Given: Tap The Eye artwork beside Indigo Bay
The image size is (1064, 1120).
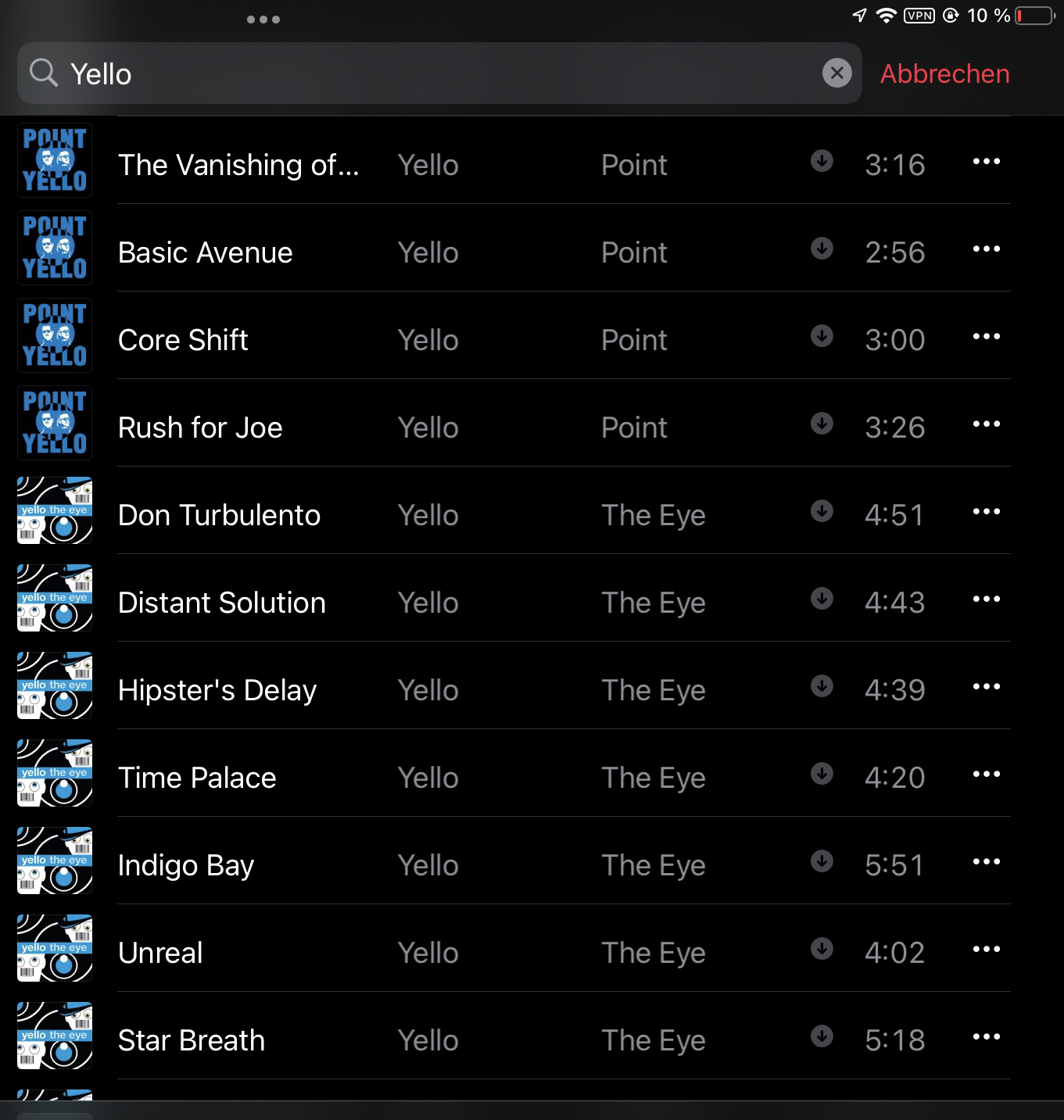Looking at the screenshot, I should coord(55,861).
